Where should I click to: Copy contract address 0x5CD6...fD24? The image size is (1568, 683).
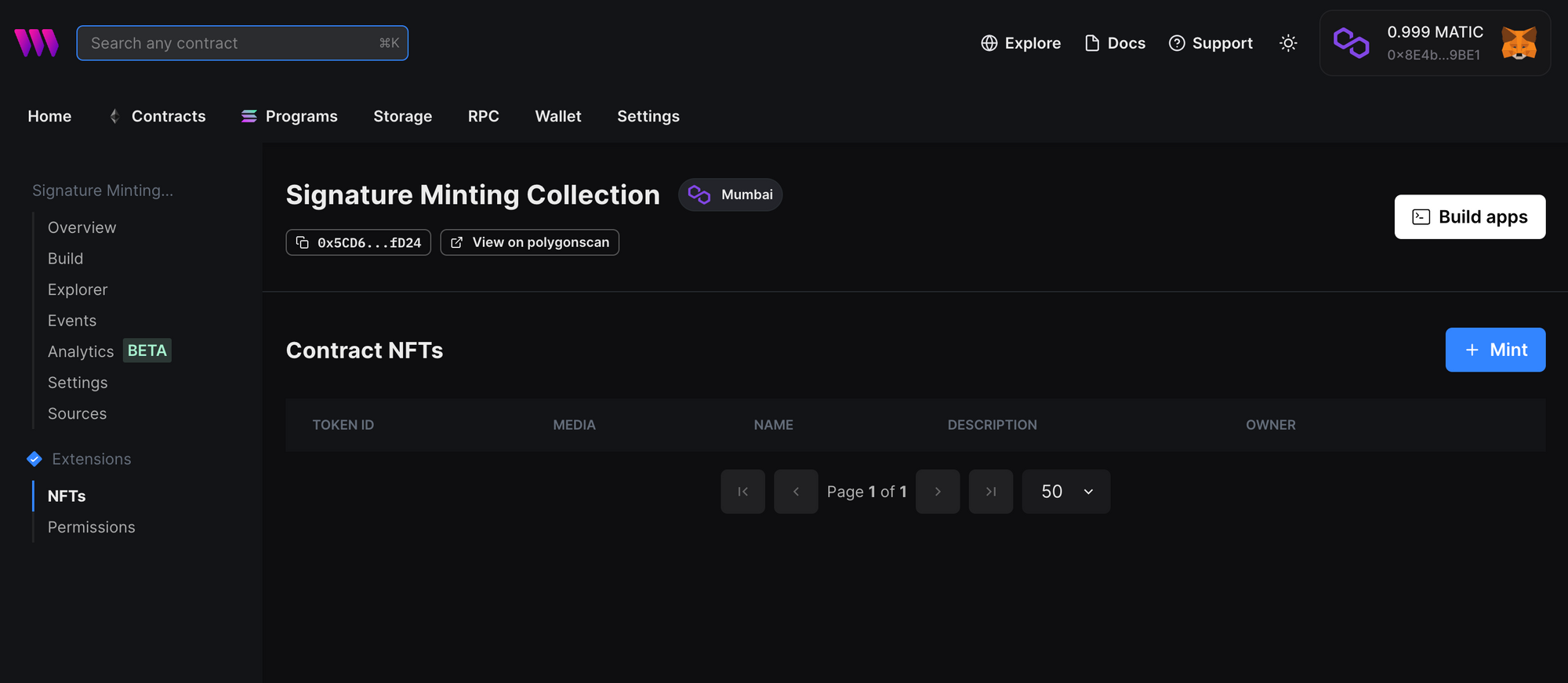coord(358,242)
